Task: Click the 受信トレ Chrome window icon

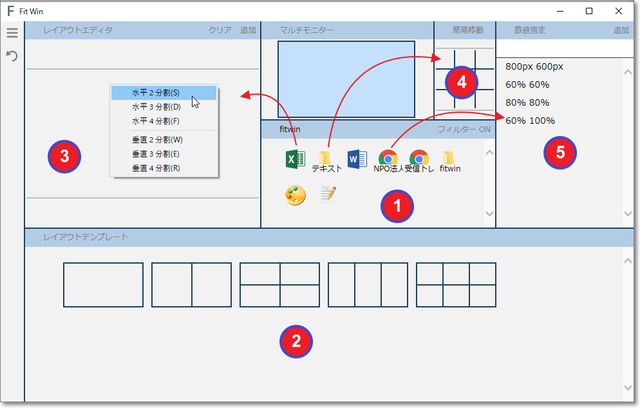Action: (x=420, y=157)
